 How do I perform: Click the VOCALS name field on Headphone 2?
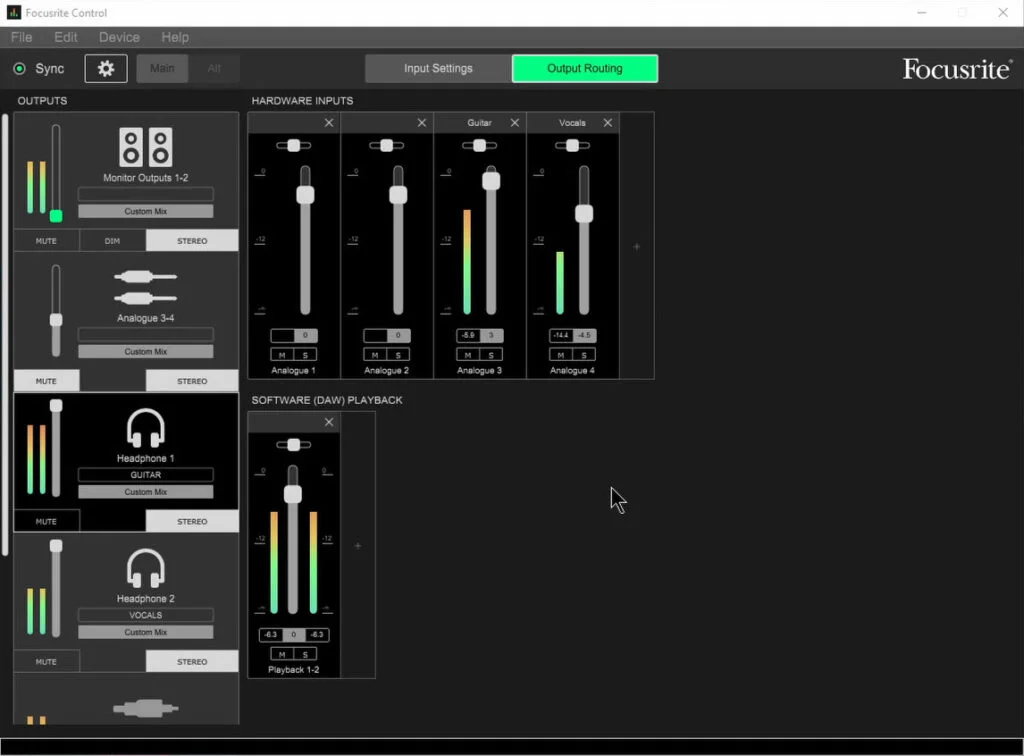point(146,615)
